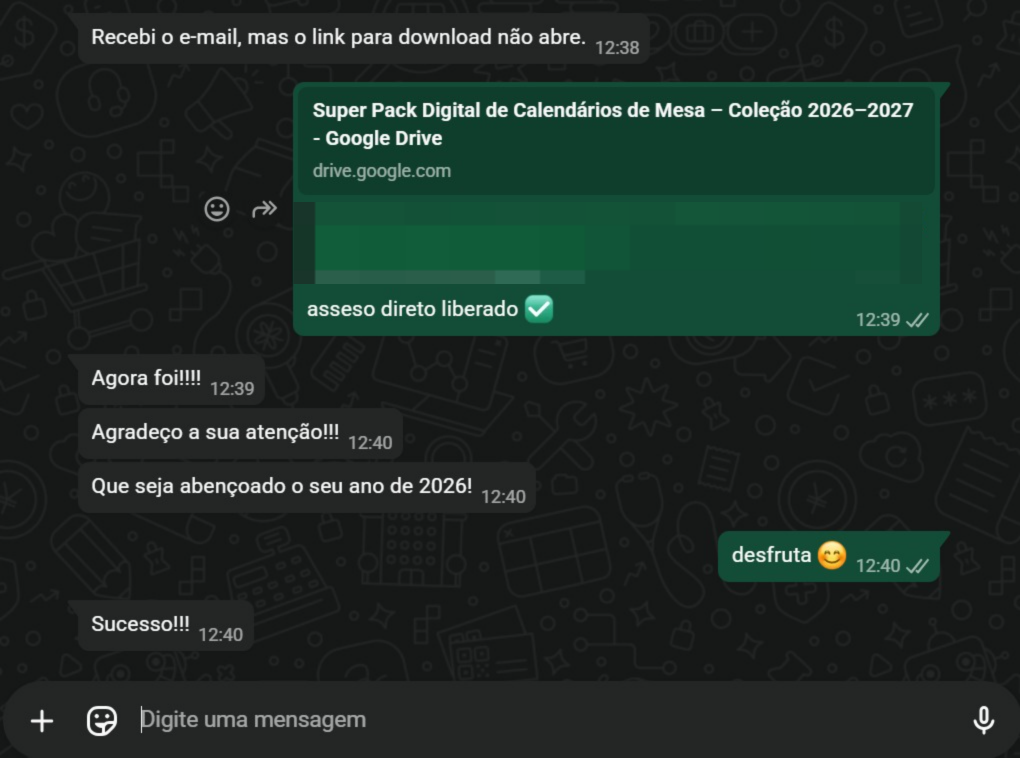Open the sticker and emoji picker

(102, 720)
